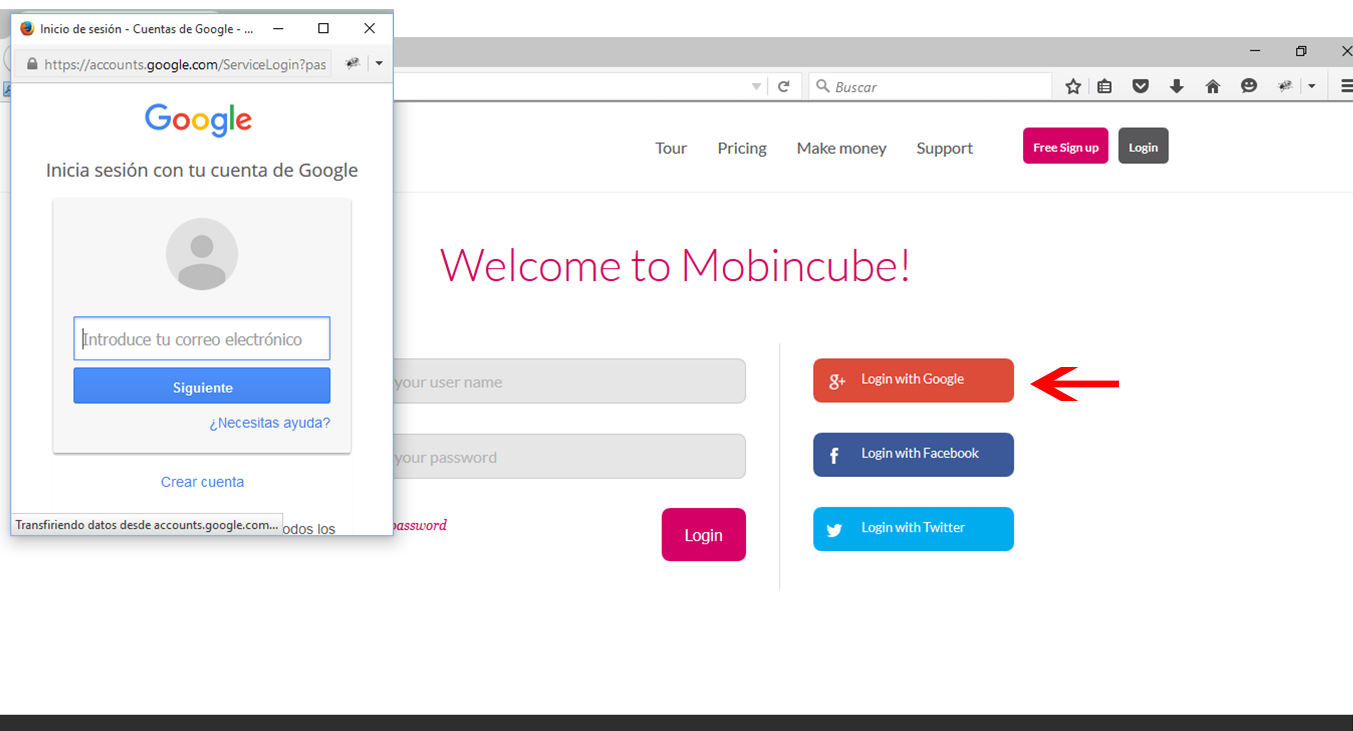Open the dropdown arrow in the popup's address bar

379,63
